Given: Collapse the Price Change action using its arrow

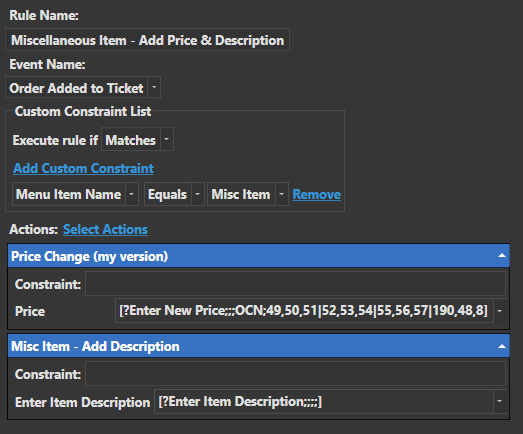Looking at the screenshot, I should 502,256.
